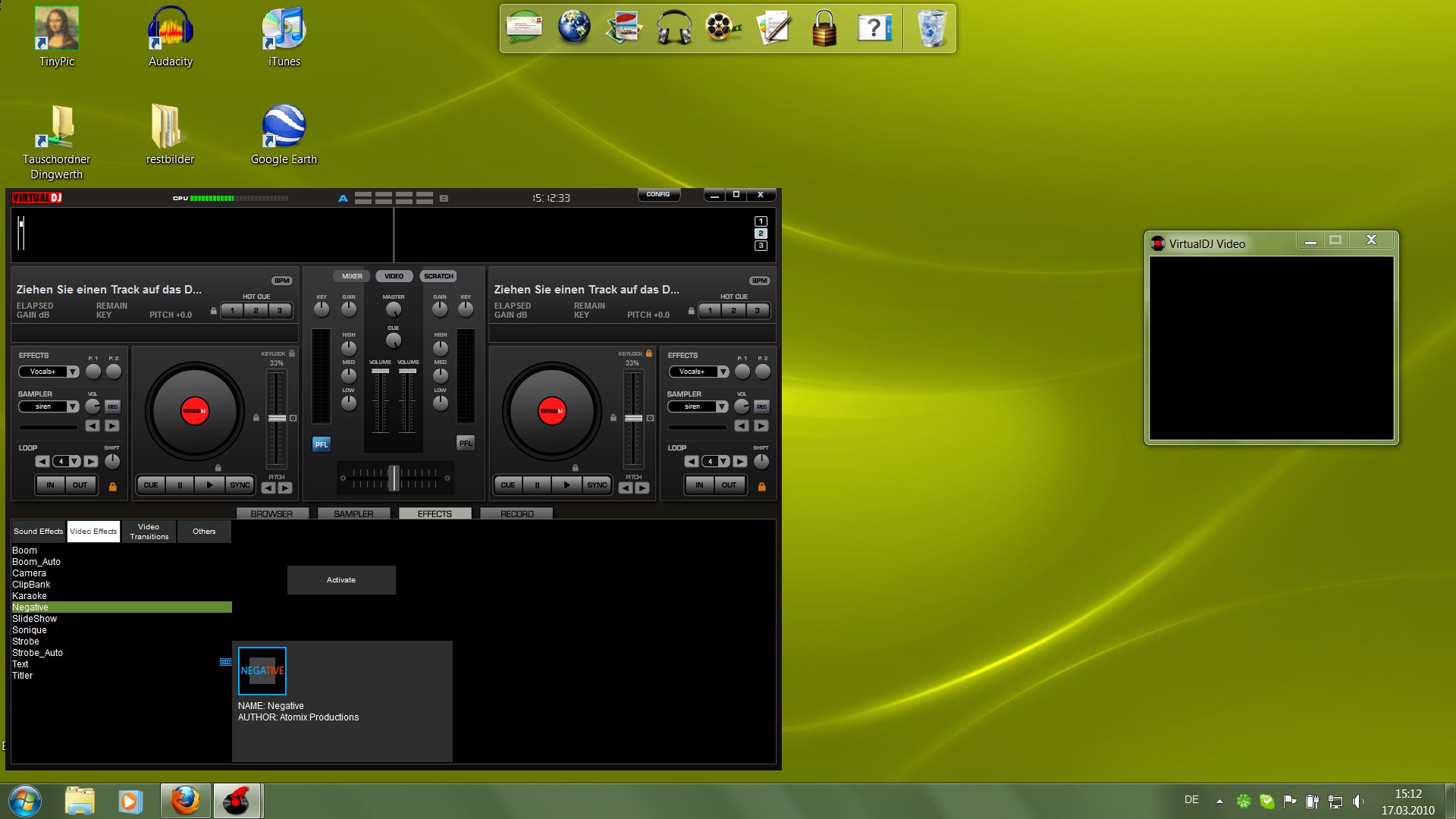Click left channel volume fader

381,371
